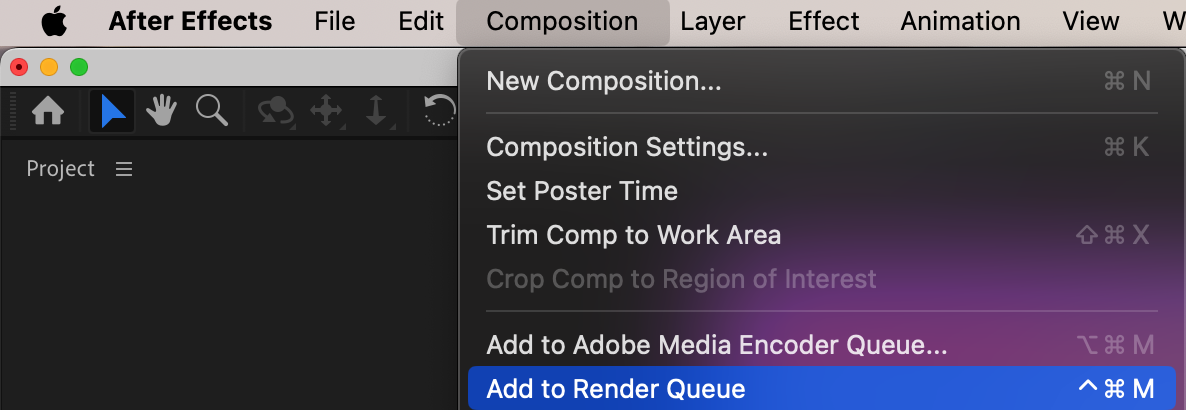Open Composition Settings from the menu
Viewport: 1186px width, 410px height.
tap(627, 147)
